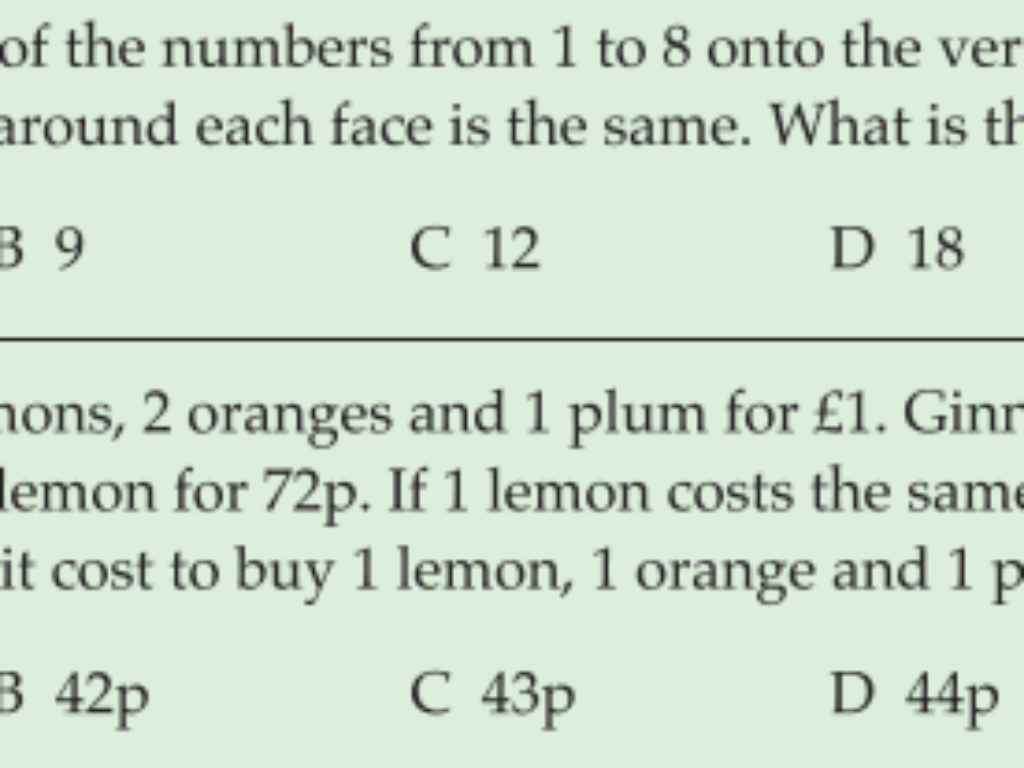1024x768 pixels.
Task: Click the word "around" starting the second line
Action: (x=88, y=125)
